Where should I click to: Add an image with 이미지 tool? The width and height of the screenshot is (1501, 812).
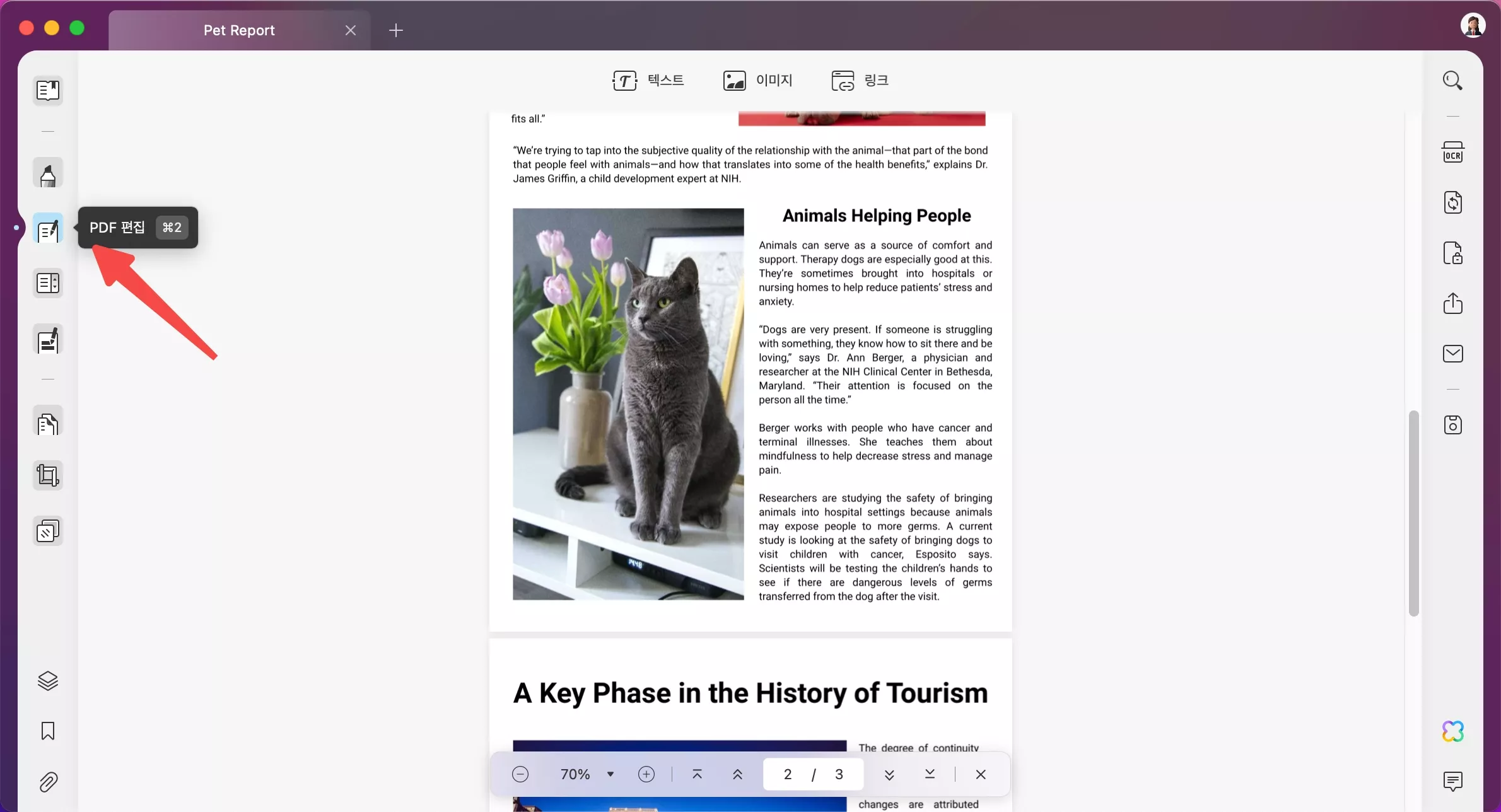[x=758, y=81]
